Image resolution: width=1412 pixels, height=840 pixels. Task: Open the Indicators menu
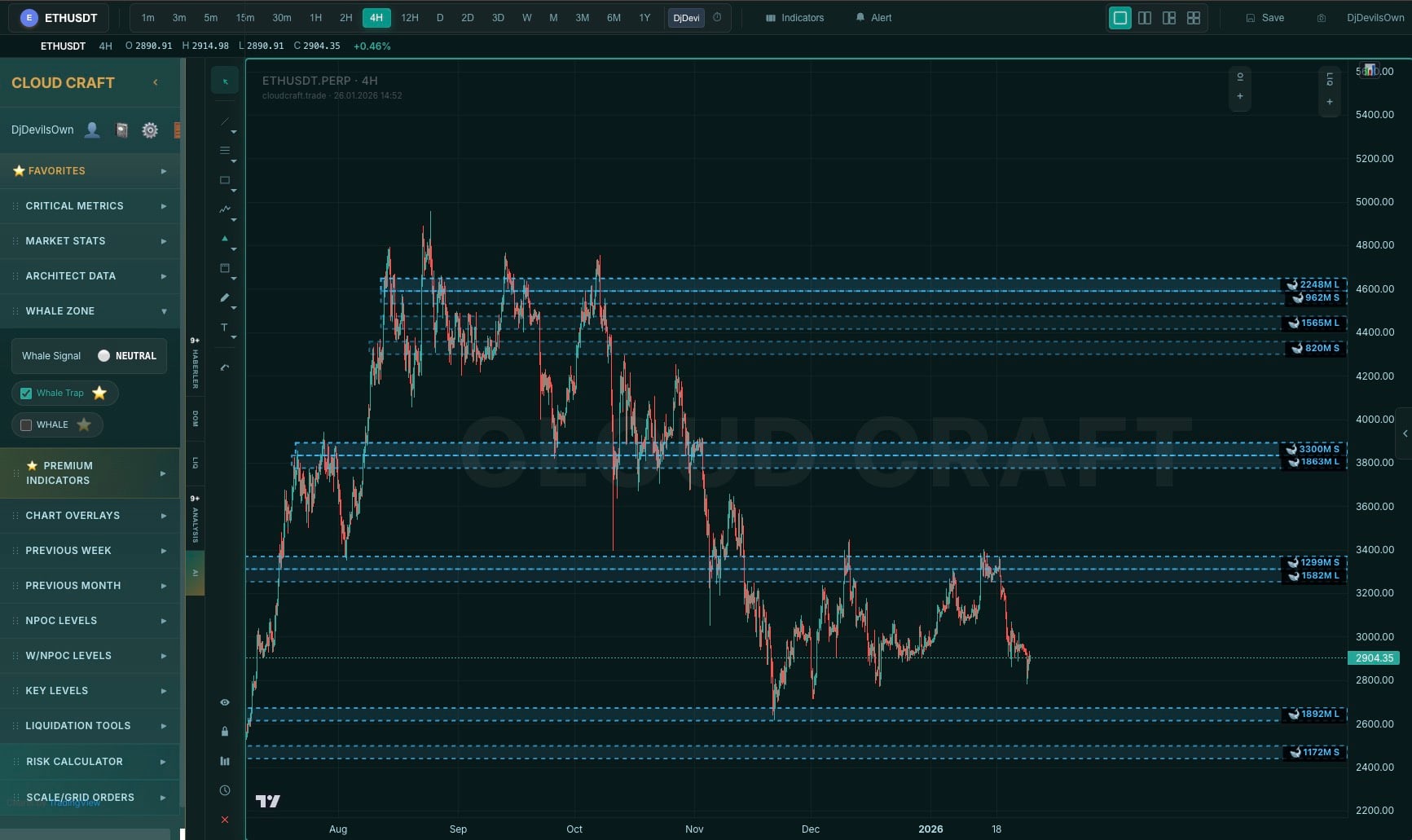point(794,18)
